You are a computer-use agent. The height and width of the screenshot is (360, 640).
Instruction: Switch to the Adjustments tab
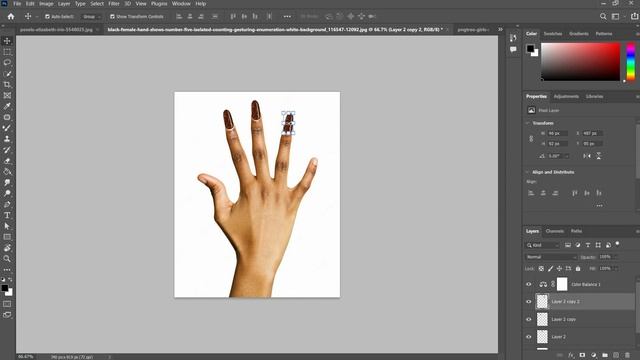(566, 96)
